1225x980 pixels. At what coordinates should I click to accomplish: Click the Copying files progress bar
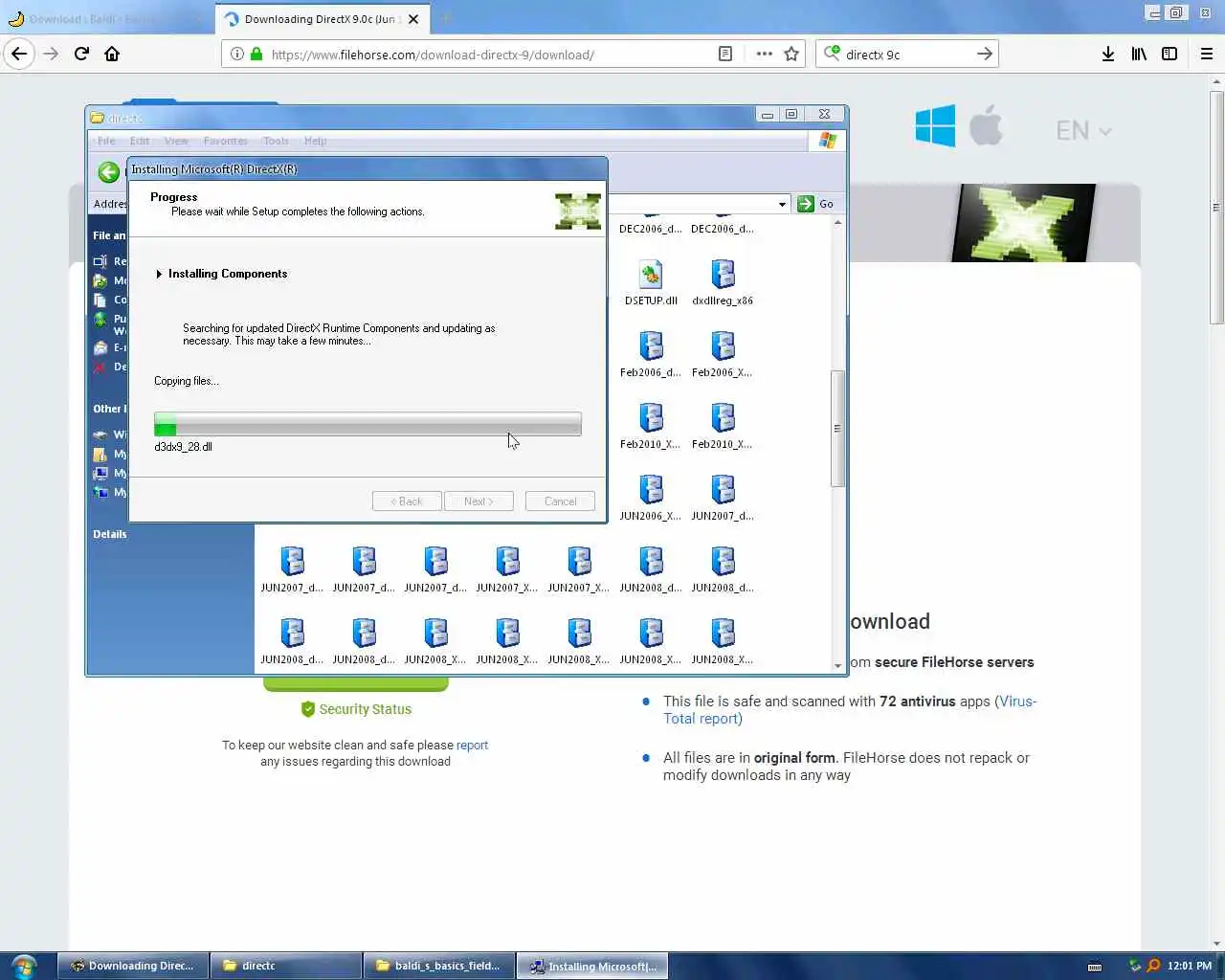[x=367, y=424]
